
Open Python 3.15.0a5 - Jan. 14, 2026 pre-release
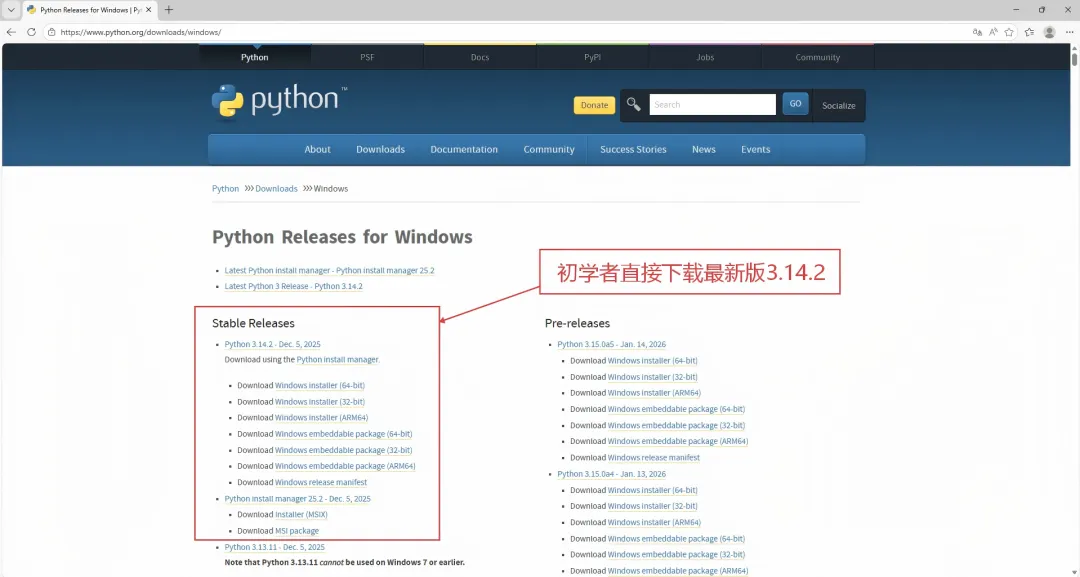click(x=612, y=344)
